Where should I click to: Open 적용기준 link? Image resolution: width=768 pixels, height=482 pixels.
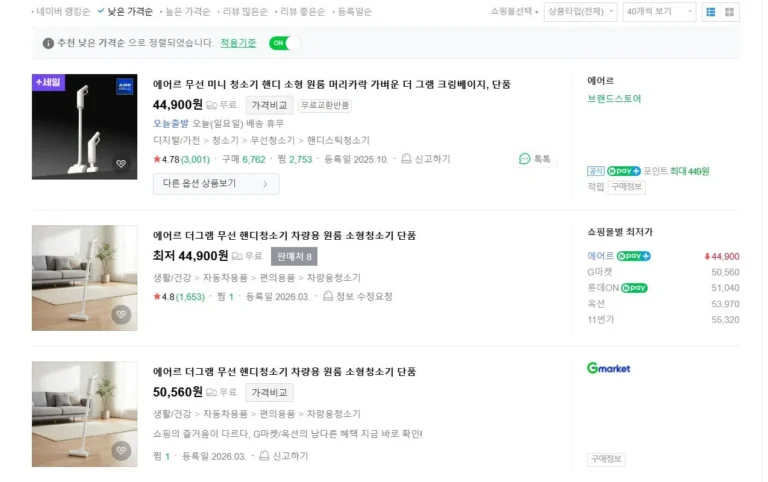(x=237, y=43)
